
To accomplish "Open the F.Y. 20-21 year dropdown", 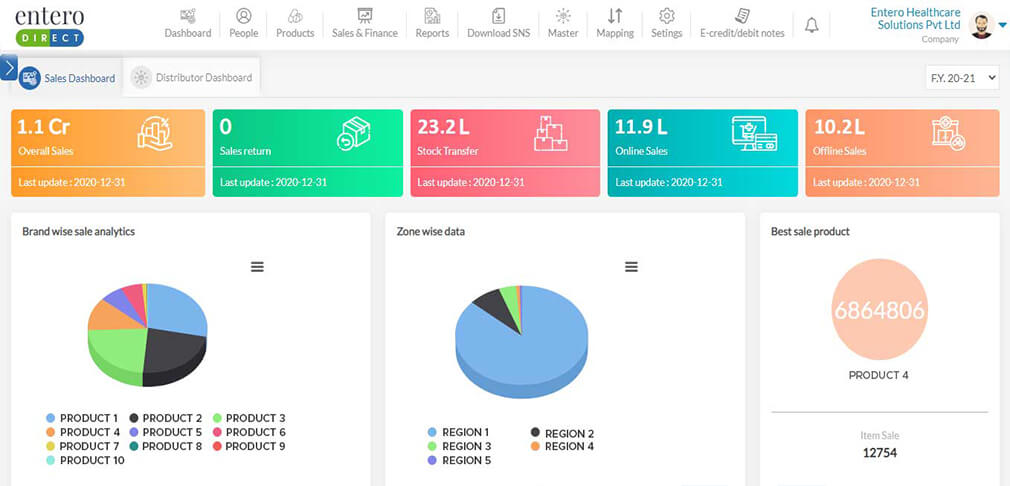I will [962, 77].
